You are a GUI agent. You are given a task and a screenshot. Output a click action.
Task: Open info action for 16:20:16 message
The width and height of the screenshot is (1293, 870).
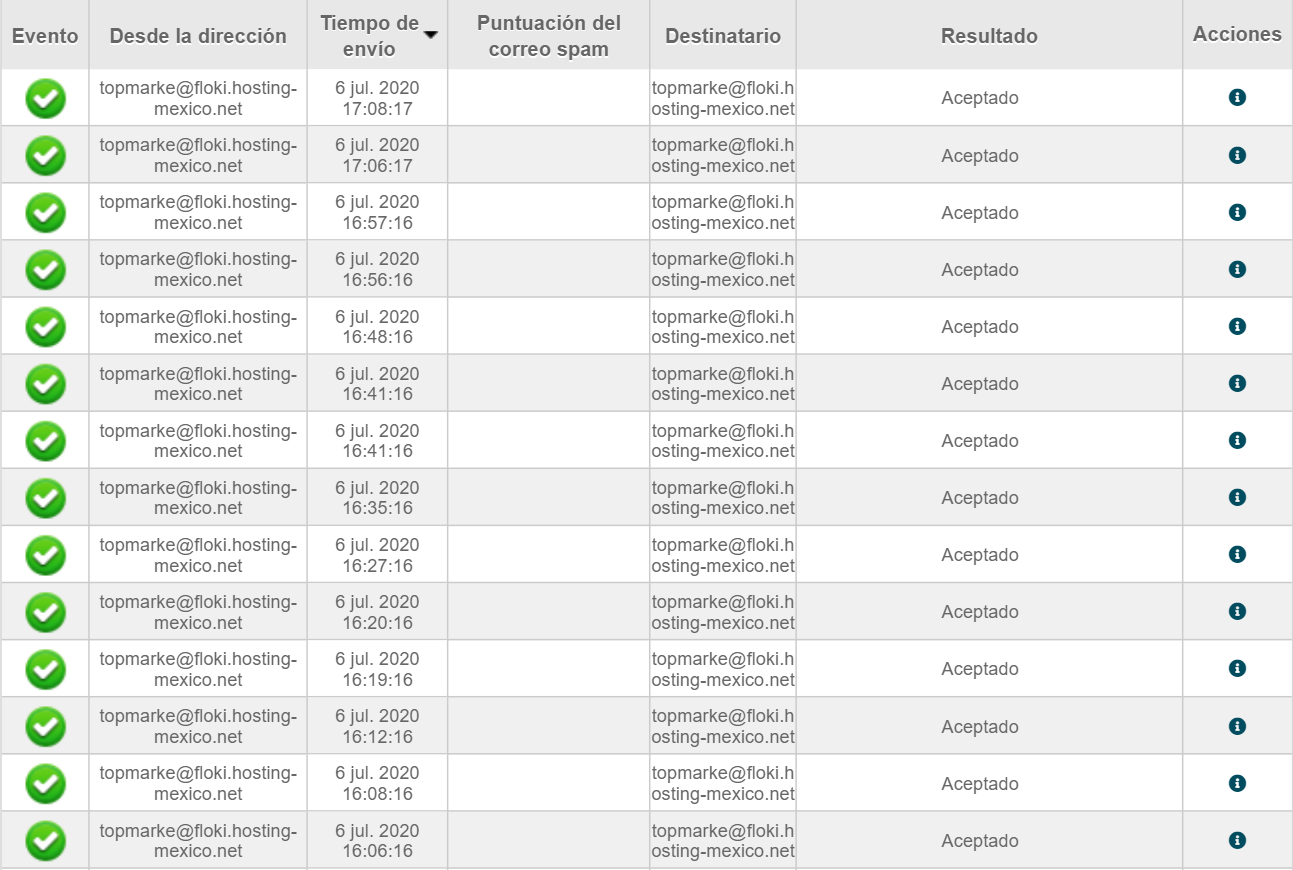pyautogui.click(x=1237, y=611)
